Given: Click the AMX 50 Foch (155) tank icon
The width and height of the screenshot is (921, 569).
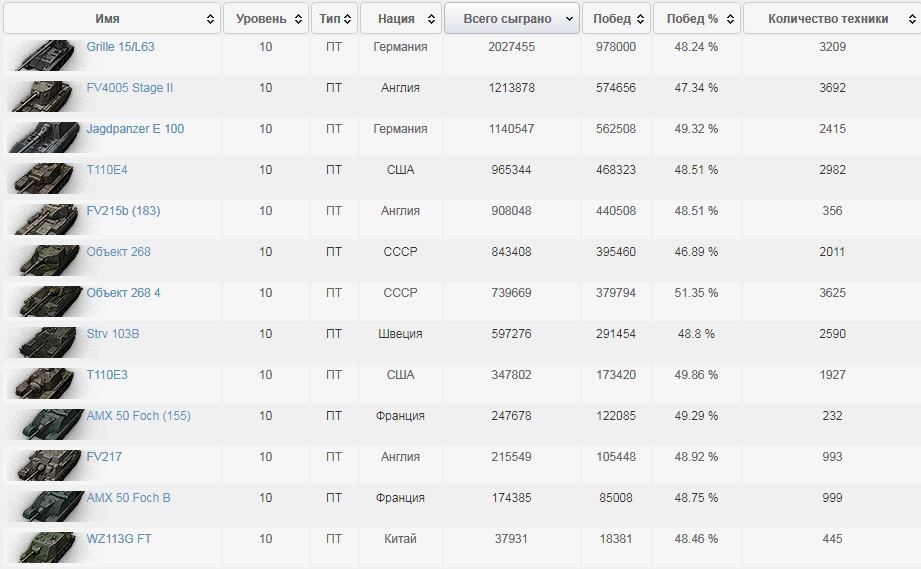Looking at the screenshot, I should coord(43,424).
